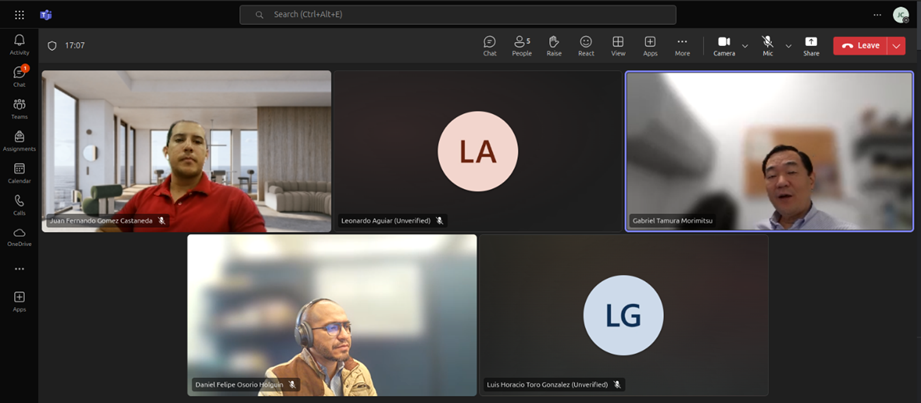Click the red Leave button
This screenshot has width=921, height=403.
(x=860, y=46)
